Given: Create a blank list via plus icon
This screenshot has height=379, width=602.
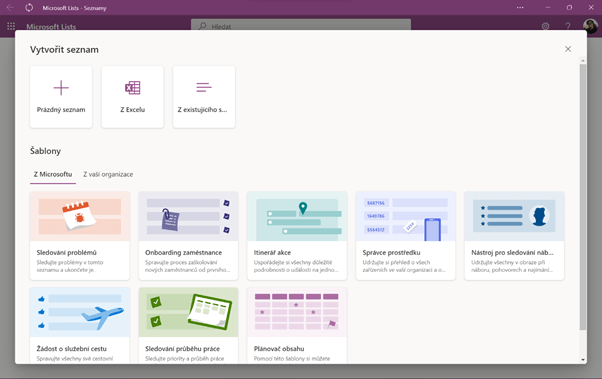Looking at the screenshot, I should [x=61, y=88].
